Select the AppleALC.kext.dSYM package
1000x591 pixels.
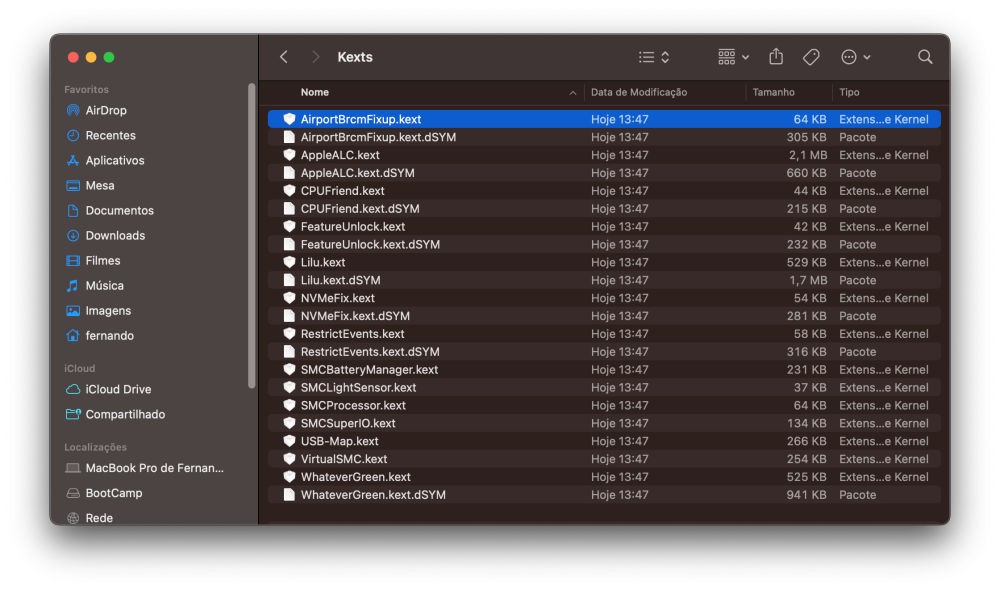click(x=604, y=173)
